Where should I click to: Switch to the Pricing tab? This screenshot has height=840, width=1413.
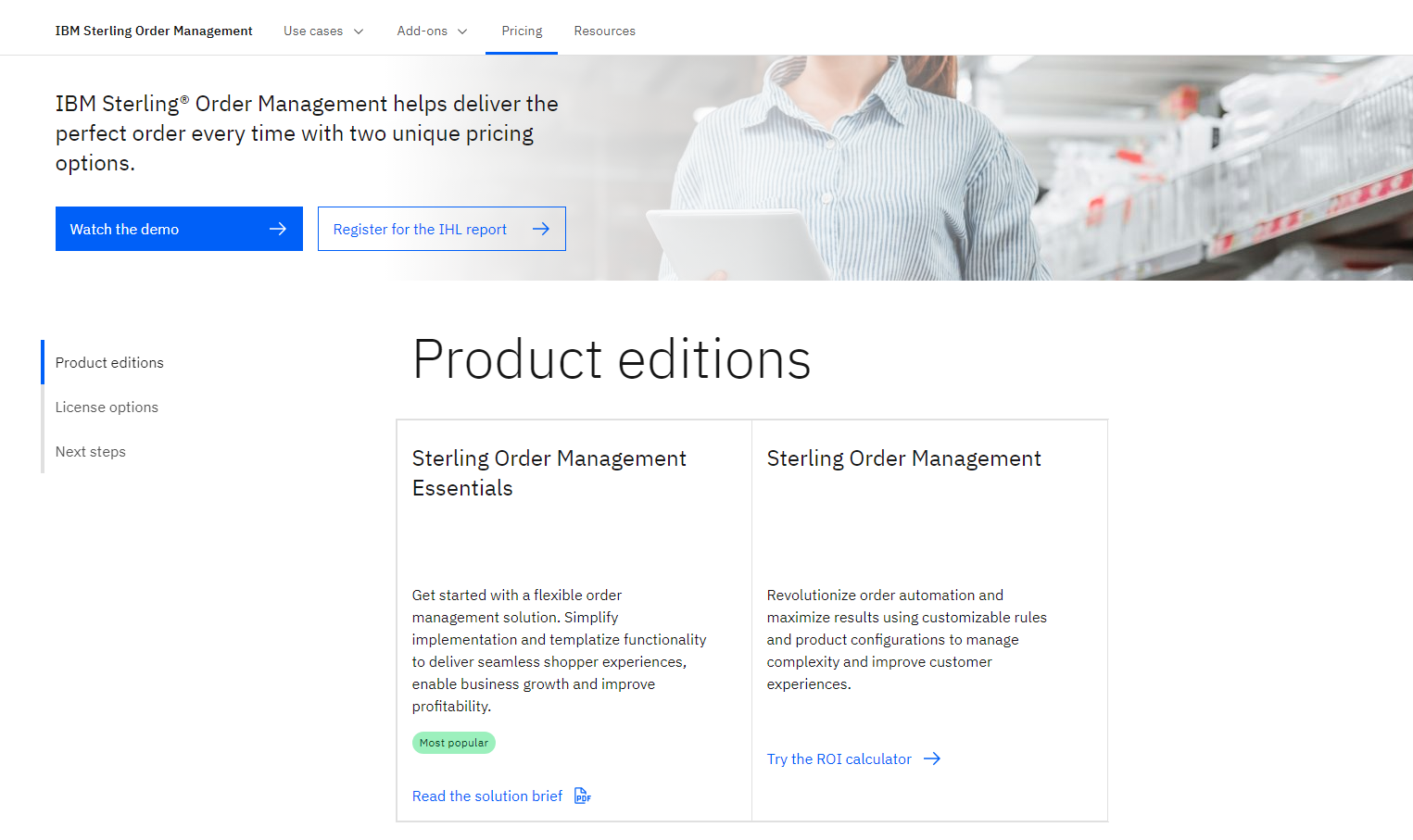[522, 31]
